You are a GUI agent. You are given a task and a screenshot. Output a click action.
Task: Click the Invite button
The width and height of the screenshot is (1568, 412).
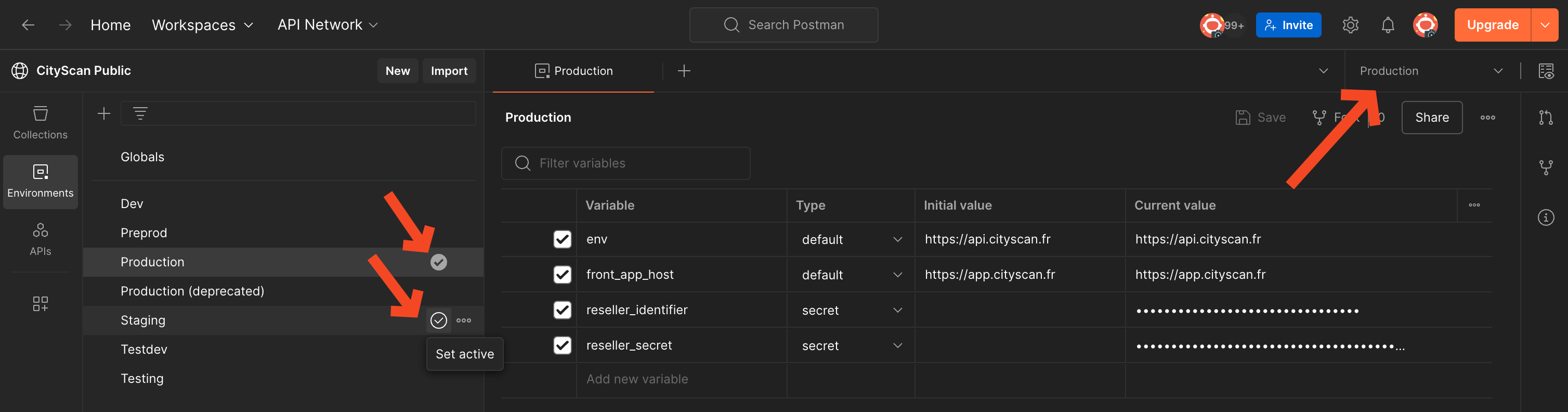[x=1289, y=25]
